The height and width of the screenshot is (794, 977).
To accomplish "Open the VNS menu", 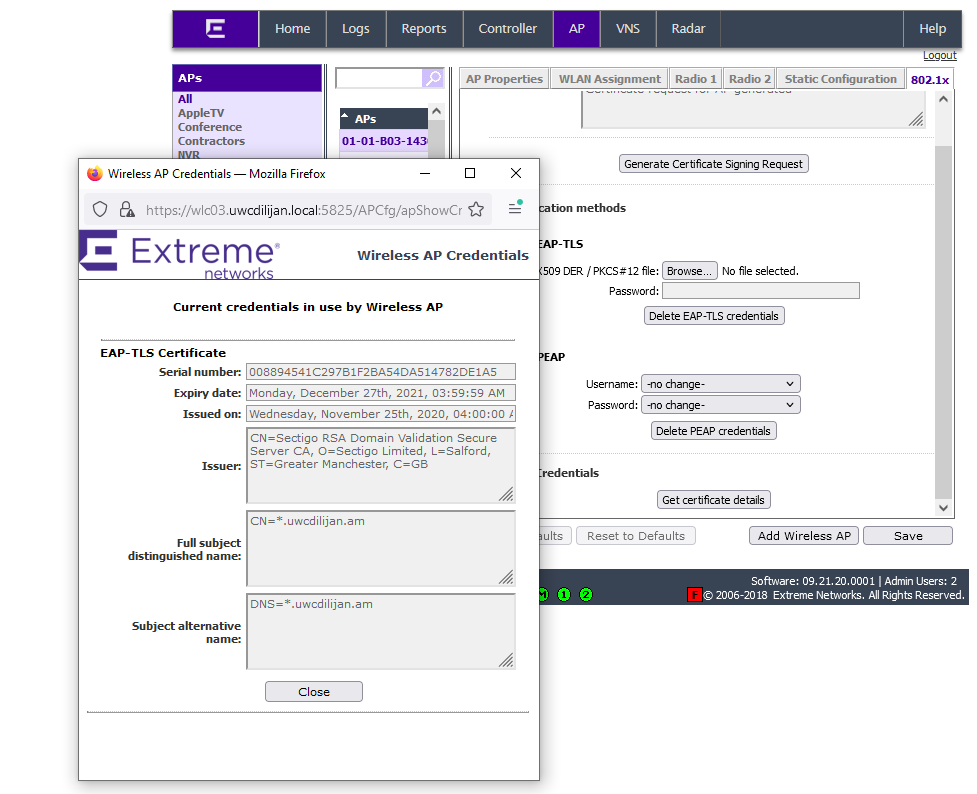I will [627, 29].
